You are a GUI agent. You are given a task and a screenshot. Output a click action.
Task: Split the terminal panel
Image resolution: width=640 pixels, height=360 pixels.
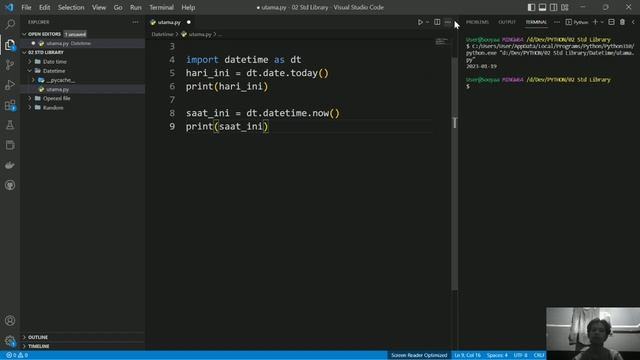pyautogui.click(x=611, y=22)
